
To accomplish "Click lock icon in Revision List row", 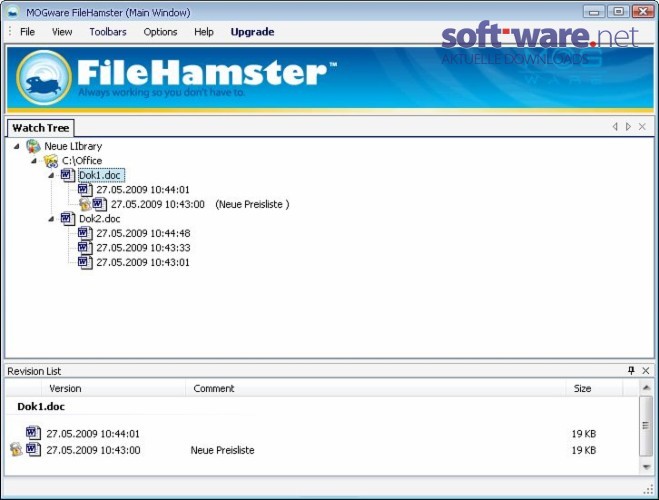I will point(16,449).
